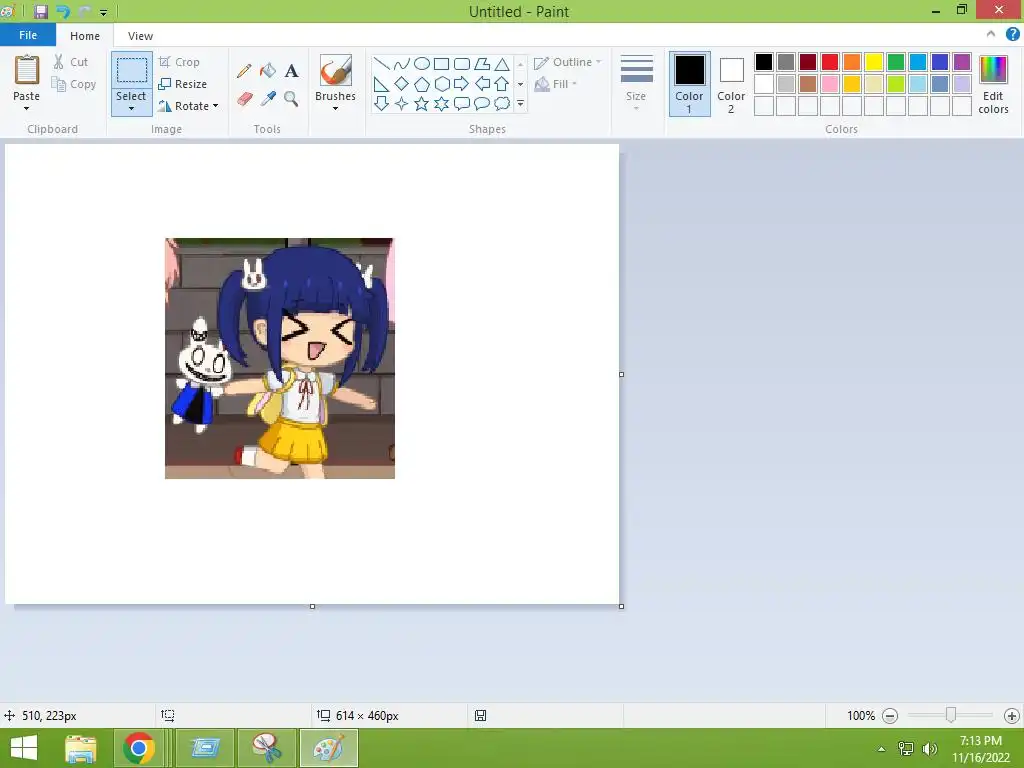The height and width of the screenshot is (768, 1024).
Task: Click the Crop button
Action: [179, 62]
